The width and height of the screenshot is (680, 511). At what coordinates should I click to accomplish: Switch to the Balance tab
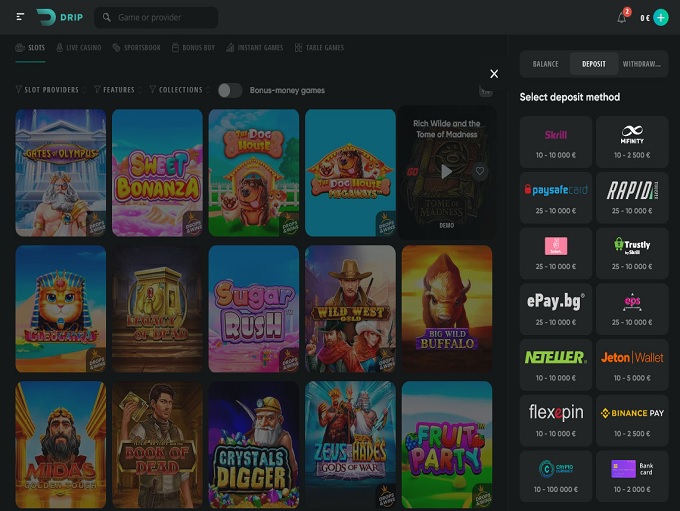546,64
